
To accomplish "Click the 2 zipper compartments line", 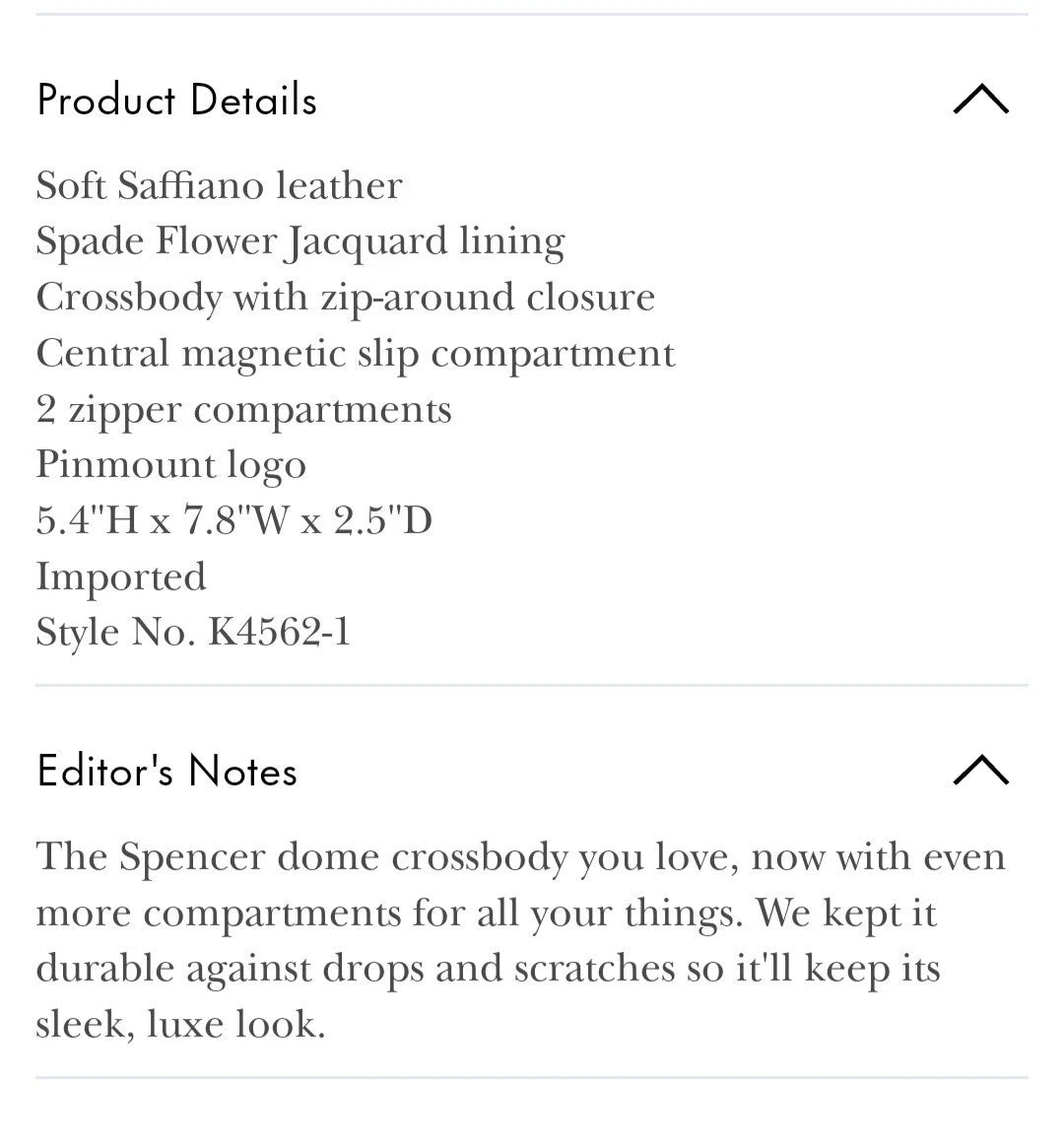I will point(243,410).
